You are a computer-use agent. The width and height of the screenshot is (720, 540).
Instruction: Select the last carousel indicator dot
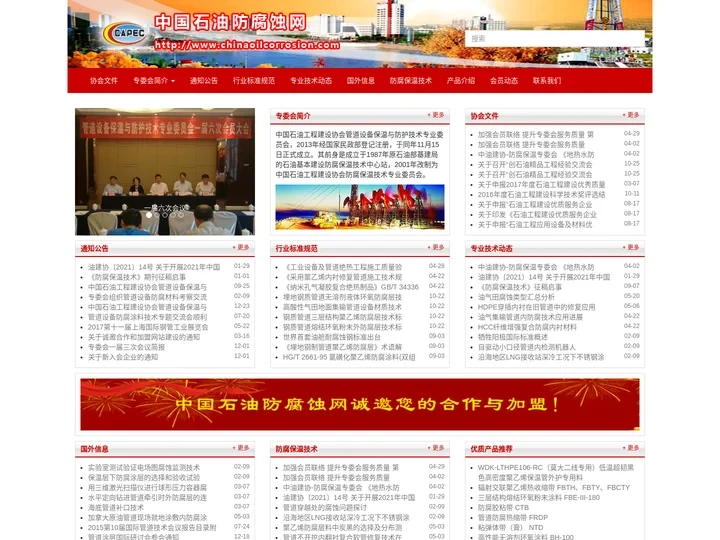181,215
